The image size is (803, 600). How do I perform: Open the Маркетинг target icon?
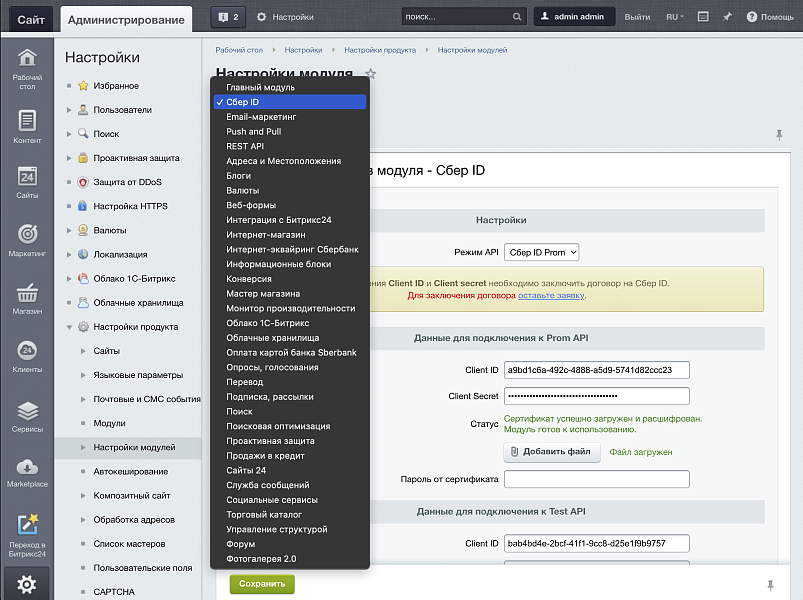pyautogui.click(x=27, y=239)
